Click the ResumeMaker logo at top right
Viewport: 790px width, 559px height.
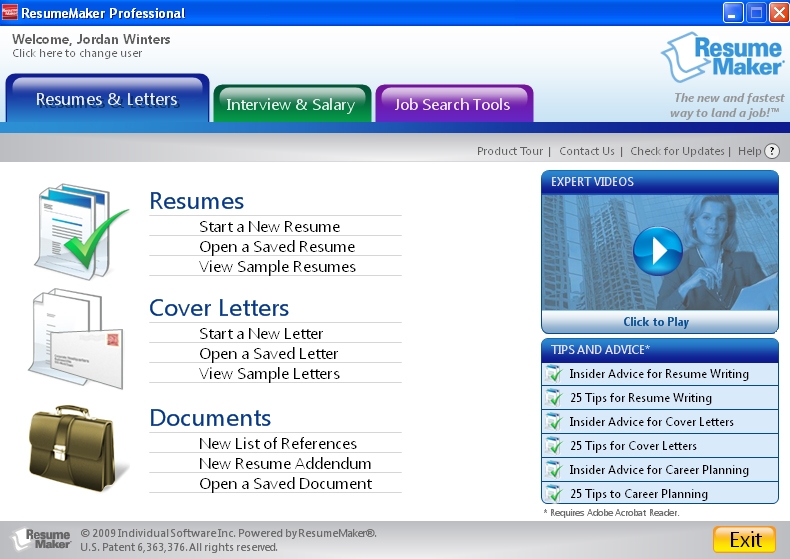point(722,57)
